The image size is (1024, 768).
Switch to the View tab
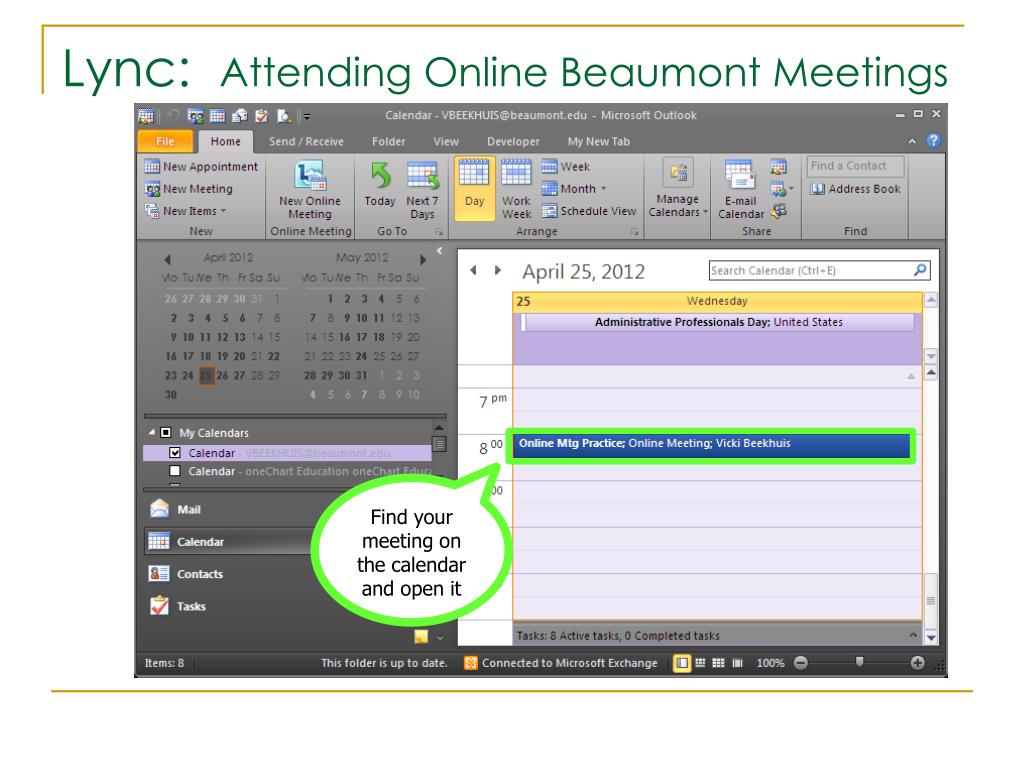(446, 141)
